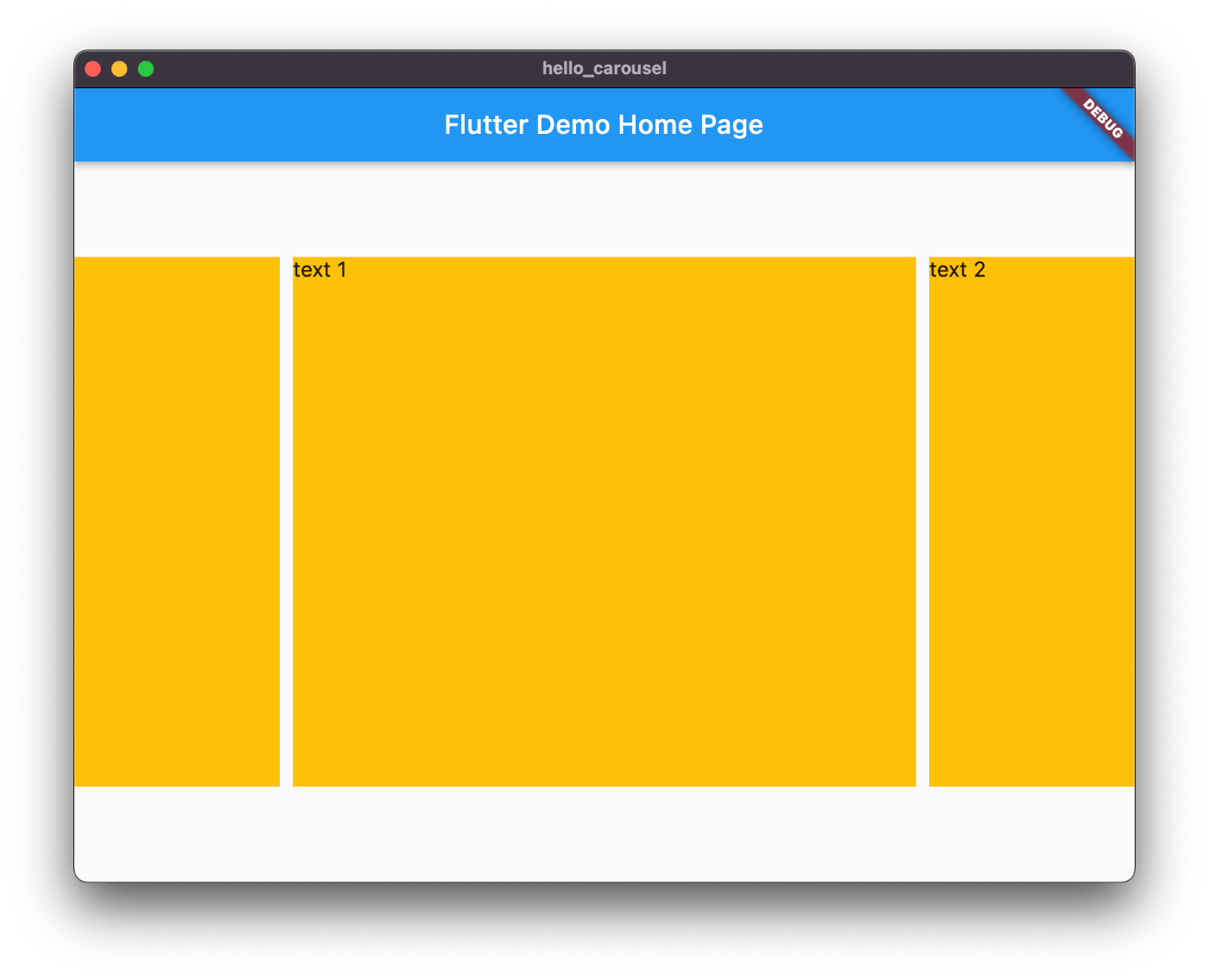Maximize the hello_carousel window with green button
This screenshot has width=1209, height=980.
click(146, 69)
